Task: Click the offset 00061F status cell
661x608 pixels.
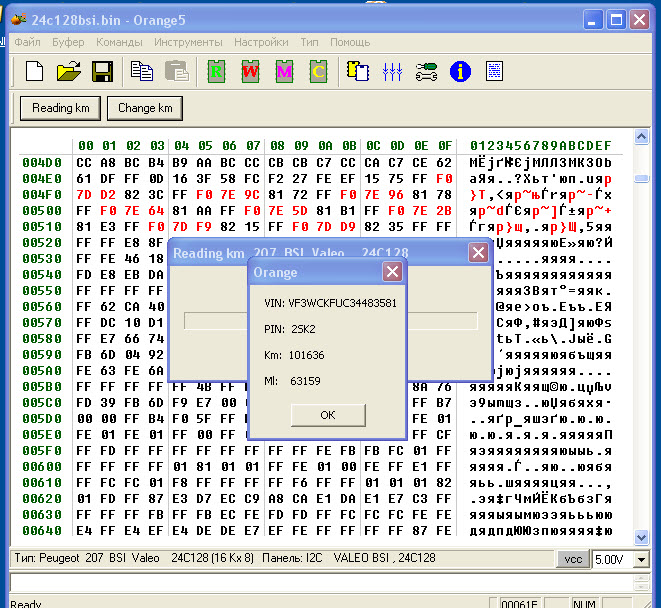Action: pos(519,603)
